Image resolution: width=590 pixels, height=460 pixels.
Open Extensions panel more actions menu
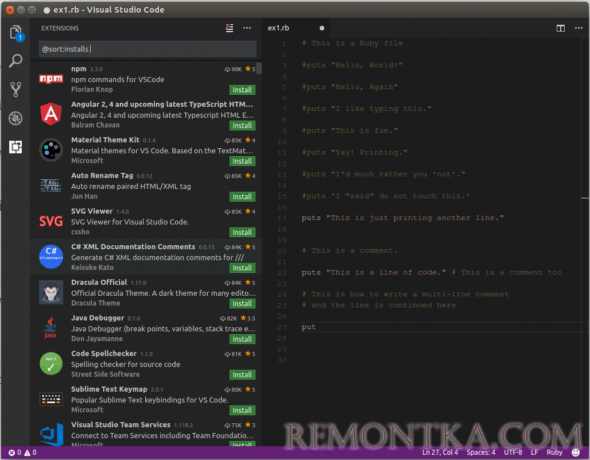247,28
